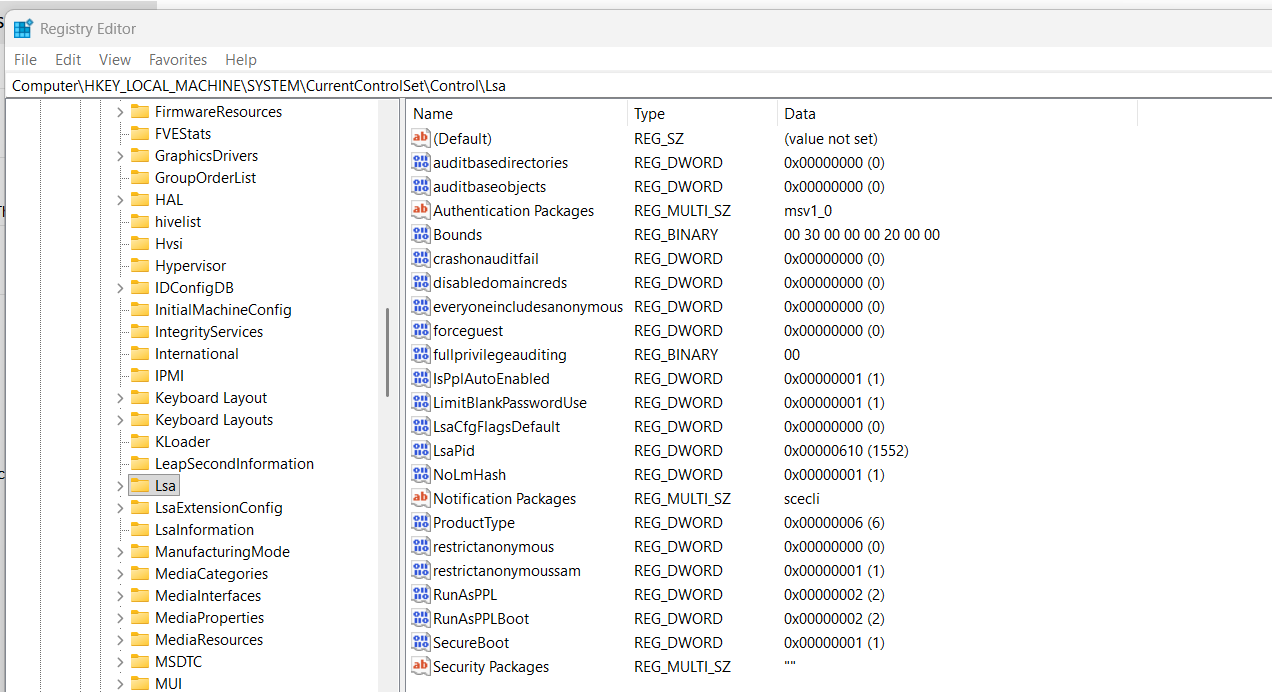Click the Bounds binary value icon
This screenshot has height=692, width=1272.
(x=421, y=235)
